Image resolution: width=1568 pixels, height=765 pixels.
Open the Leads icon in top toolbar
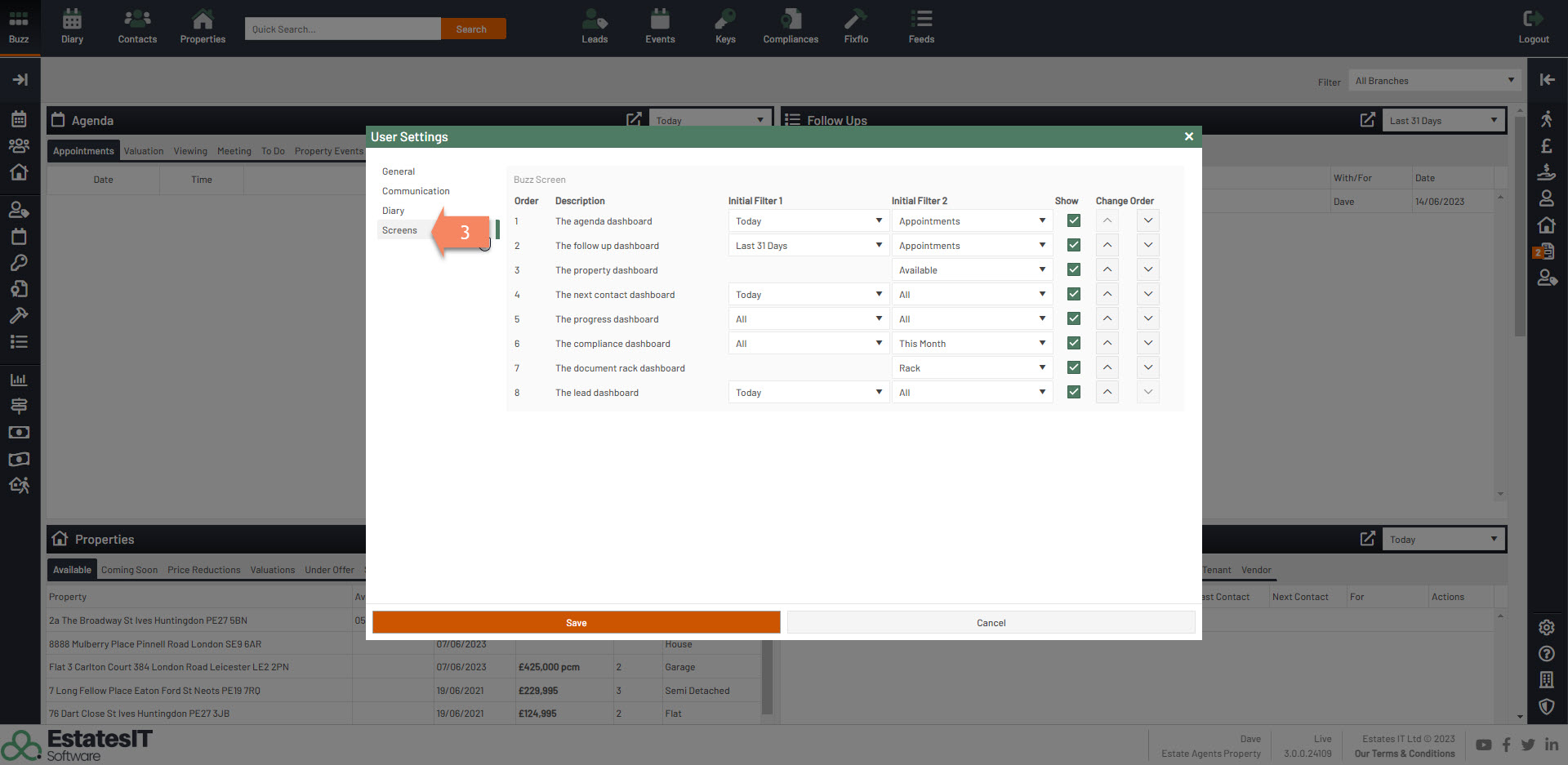595,26
